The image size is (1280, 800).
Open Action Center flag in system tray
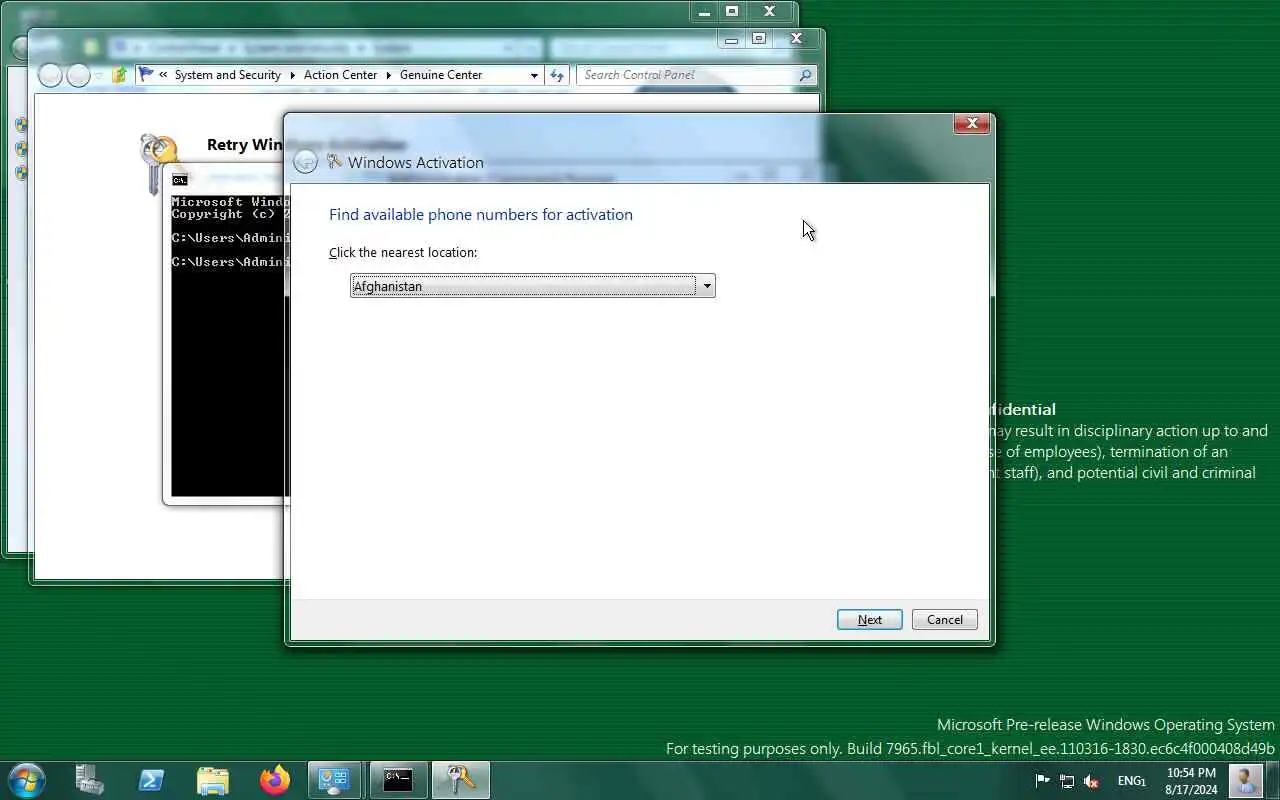[x=1042, y=781]
